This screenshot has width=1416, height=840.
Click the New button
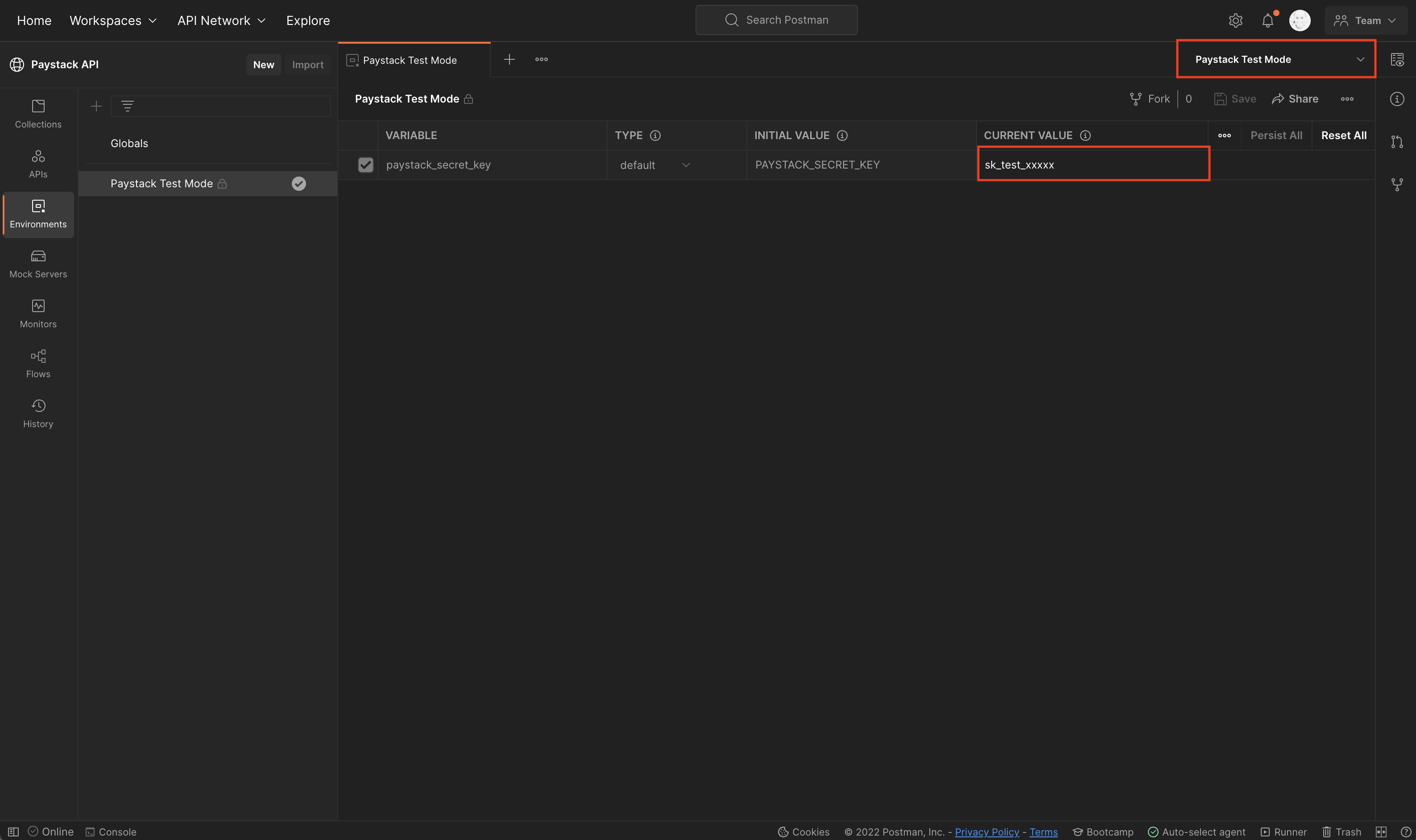pyautogui.click(x=263, y=65)
